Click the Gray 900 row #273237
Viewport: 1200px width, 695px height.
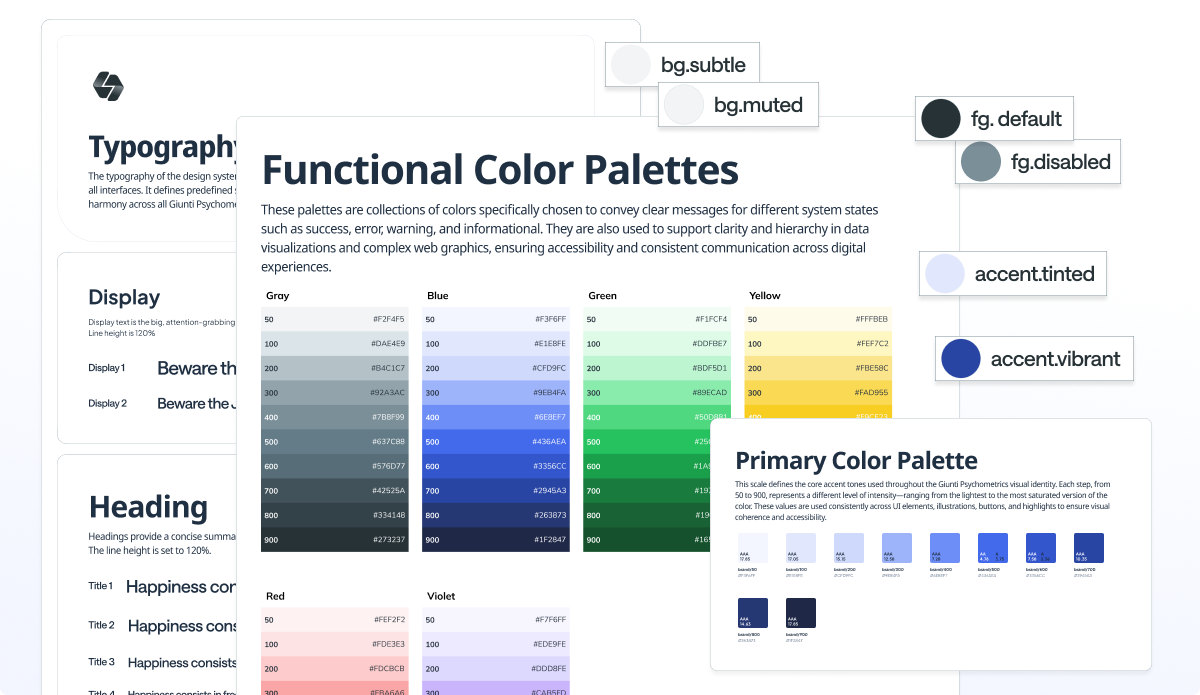pos(335,539)
